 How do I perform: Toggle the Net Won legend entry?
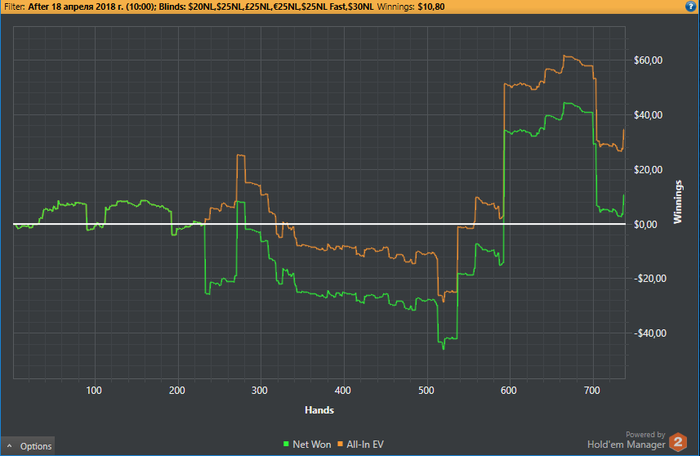[x=307, y=444]
